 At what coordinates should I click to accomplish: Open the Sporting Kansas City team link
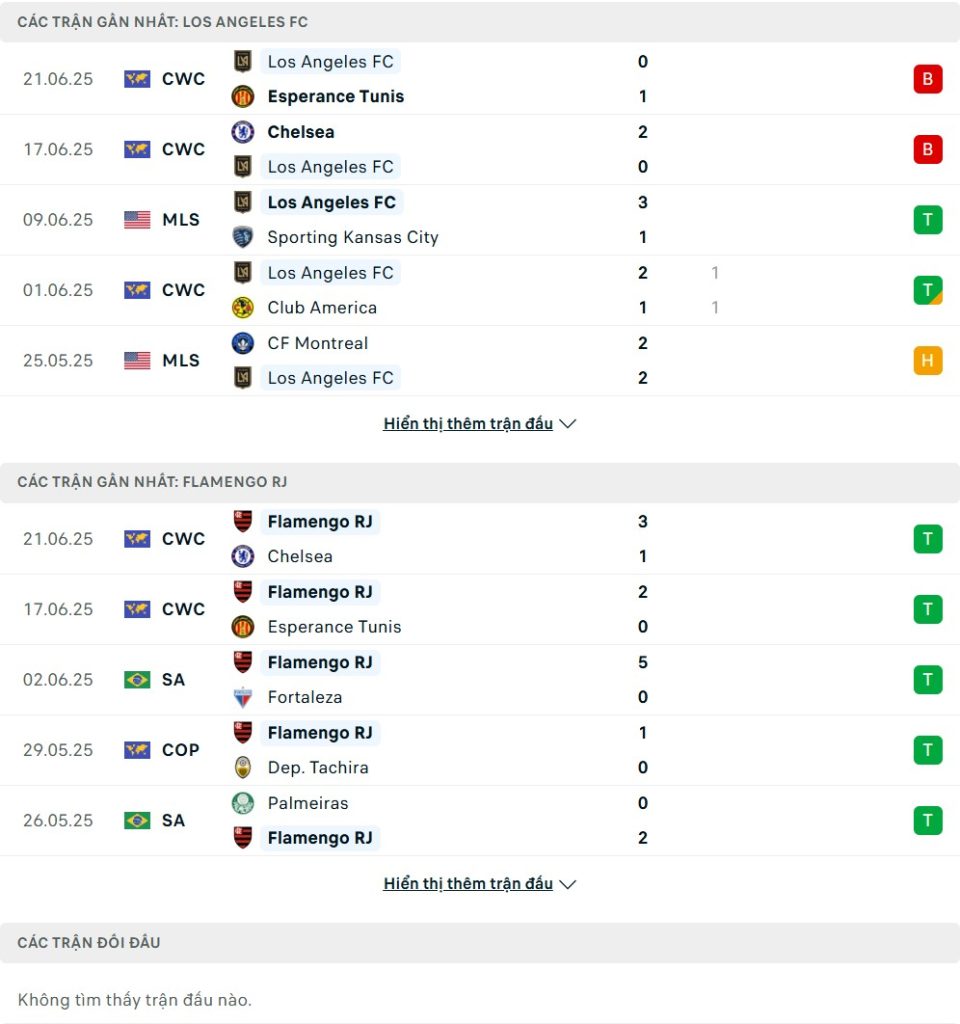353,237
